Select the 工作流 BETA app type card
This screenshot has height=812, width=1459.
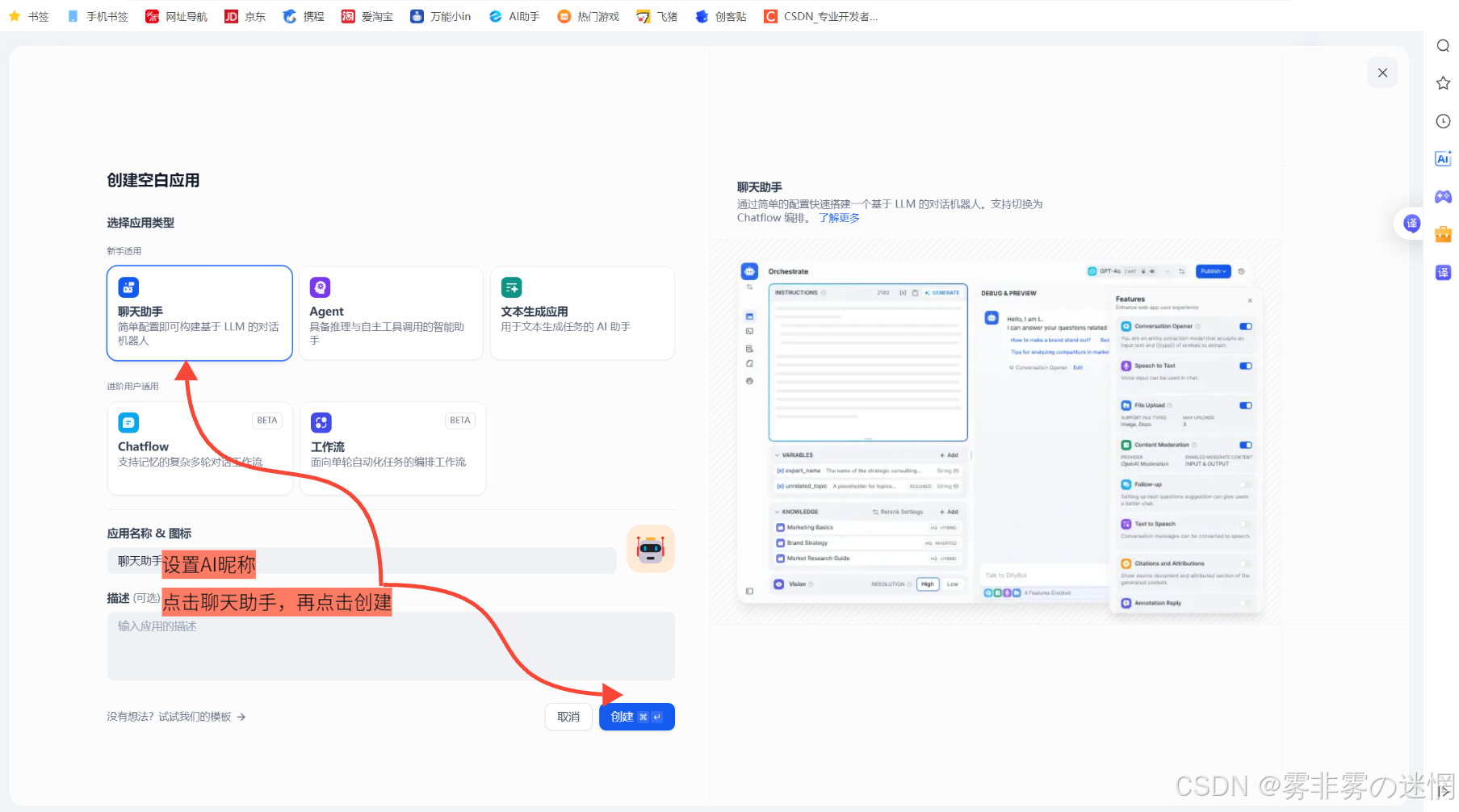[393, 448]
